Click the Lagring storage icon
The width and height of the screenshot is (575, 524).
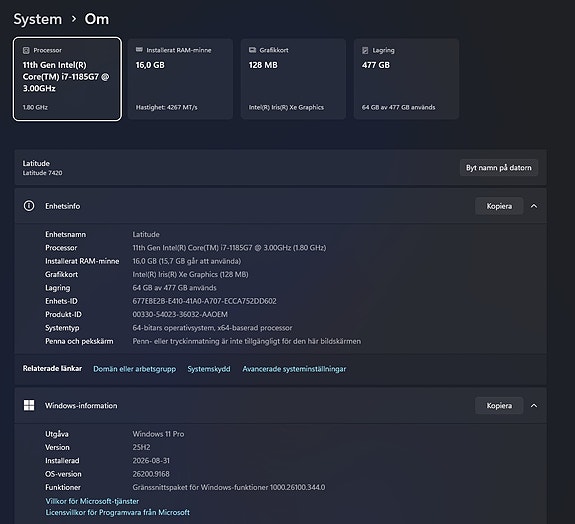point(365,50)
